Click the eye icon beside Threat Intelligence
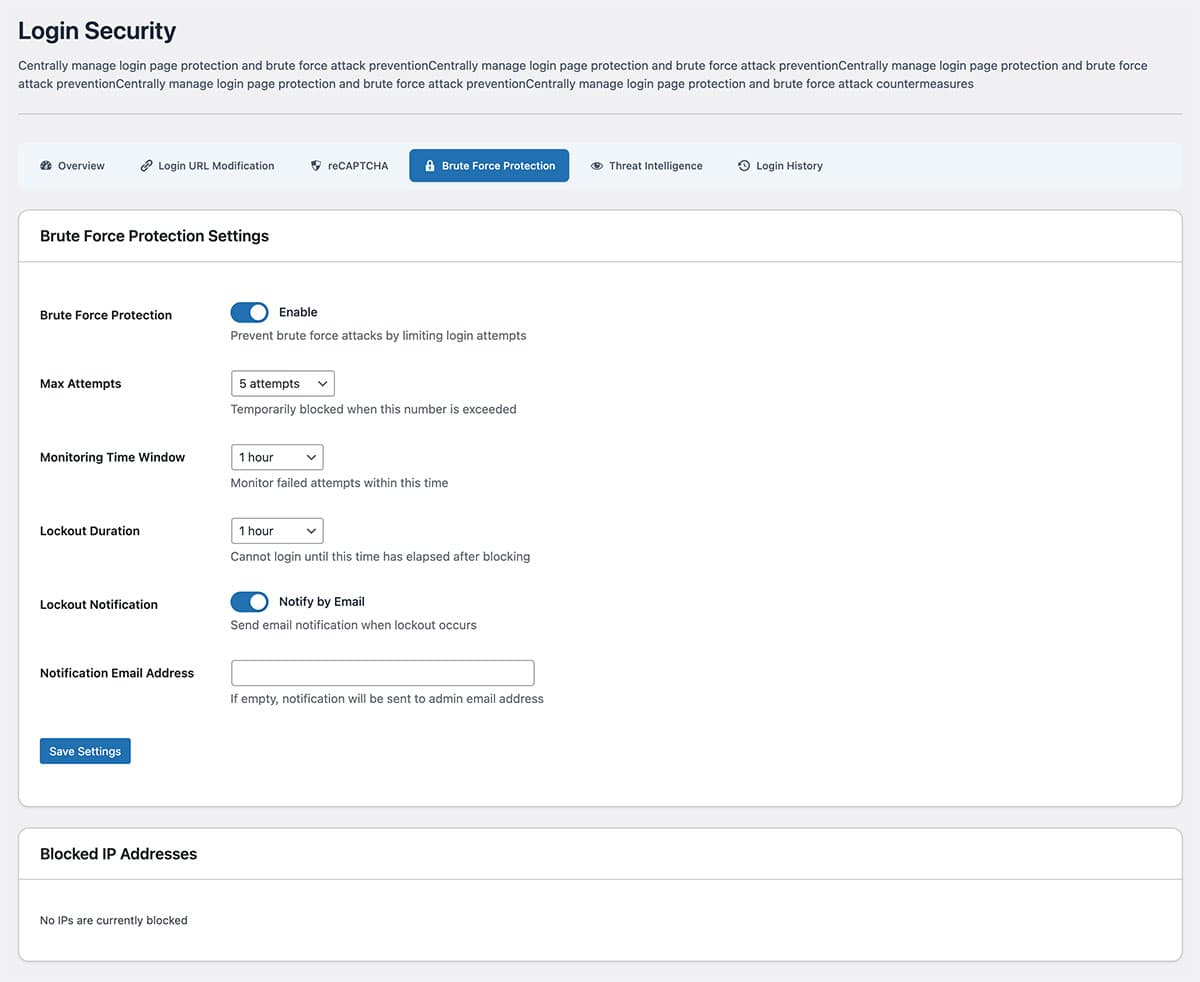Screen dimensions: 1200x982 (x=597, y=166)
